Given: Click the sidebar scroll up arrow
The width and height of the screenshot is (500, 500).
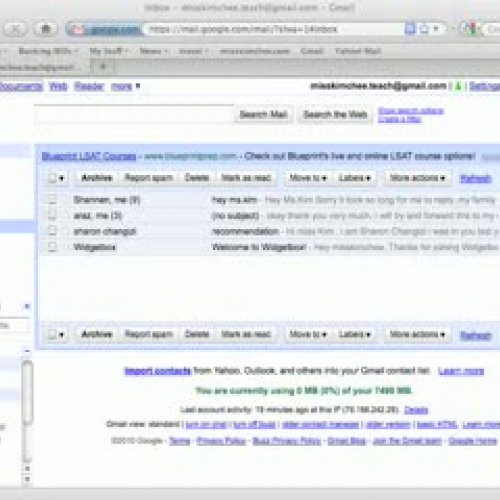Looking at the screenshot, I should [x=28, y=469].
